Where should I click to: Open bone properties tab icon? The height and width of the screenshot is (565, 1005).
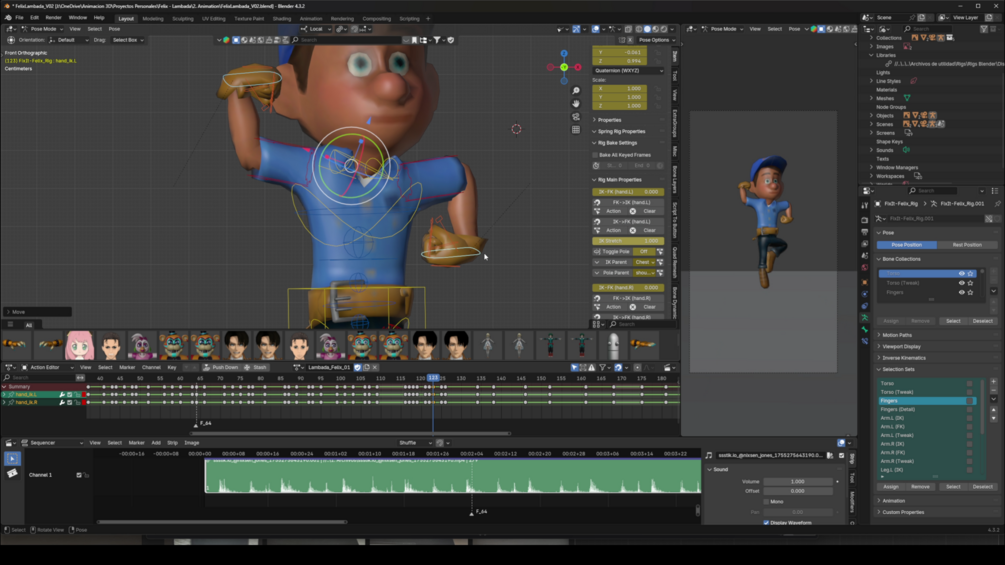pos(865,329)
